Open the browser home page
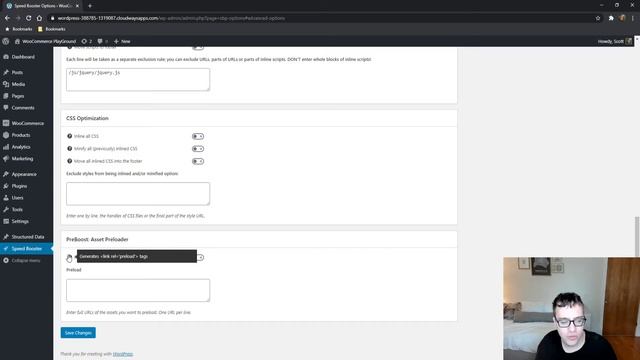The width and height of the screenshot is (640, 360). (39, 18)
